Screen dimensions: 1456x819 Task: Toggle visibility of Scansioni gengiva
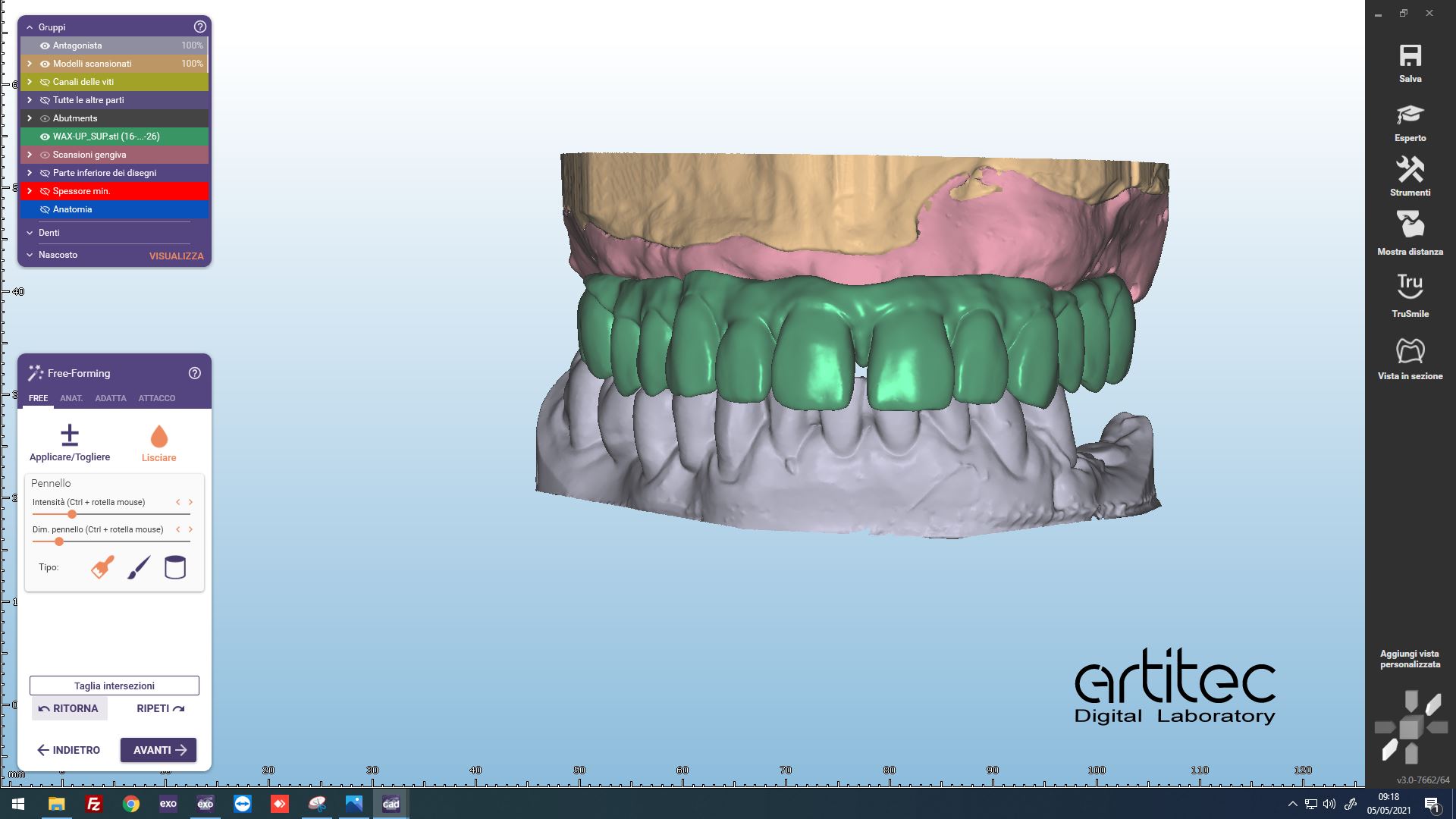pyautogui.click(x=45, y=155)
